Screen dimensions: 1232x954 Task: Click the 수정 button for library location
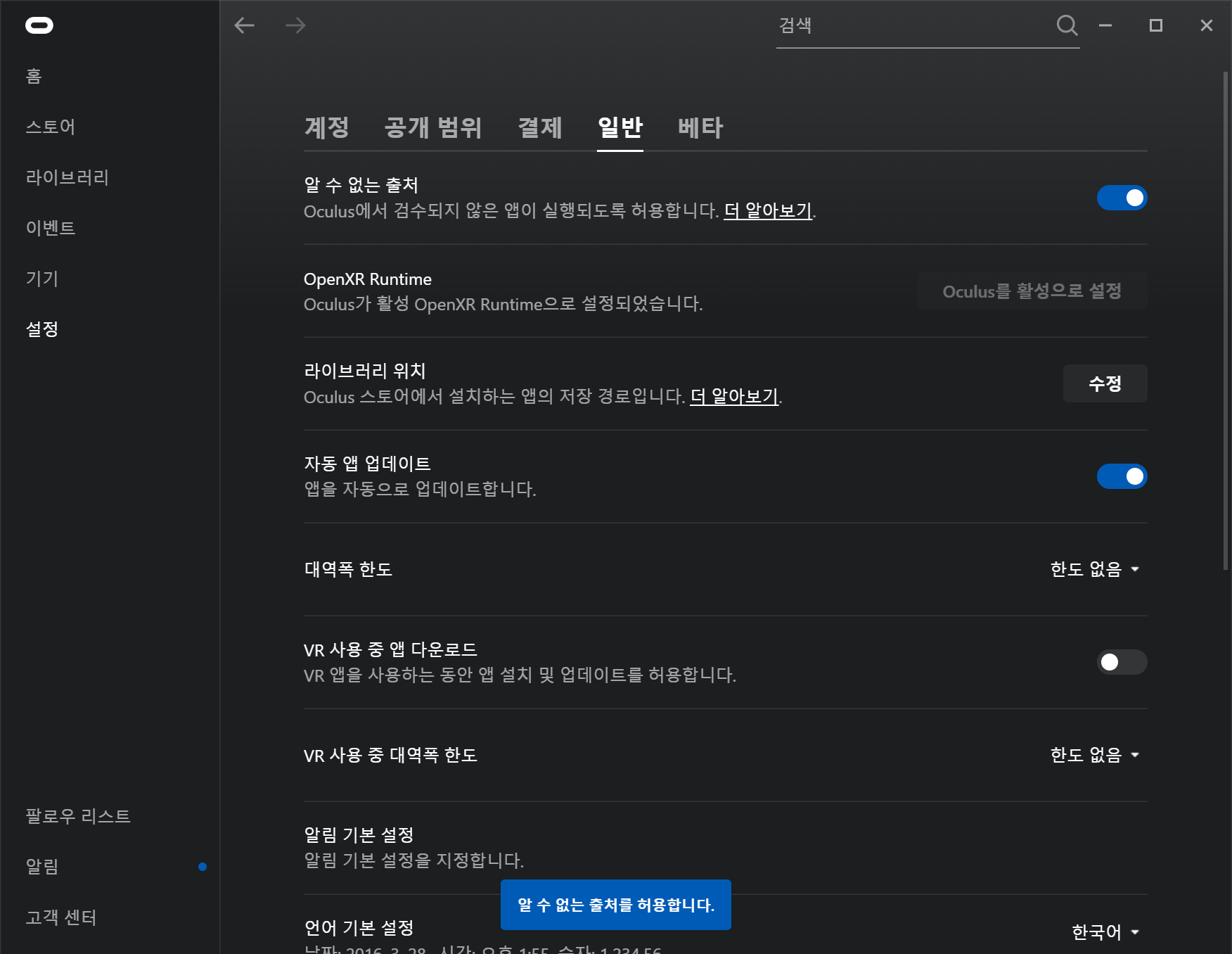click(1105, 383)
